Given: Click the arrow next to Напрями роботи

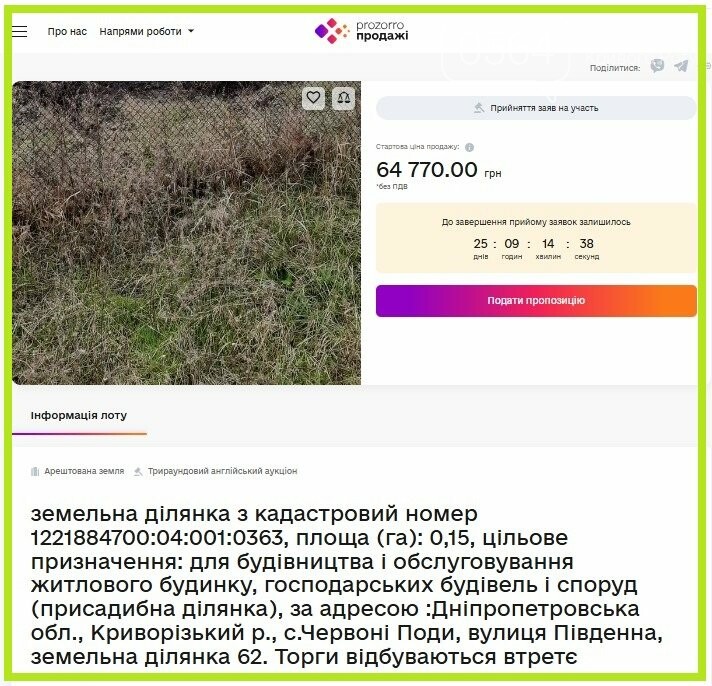Looking at the screenshot, I should (x=191, y=31).
